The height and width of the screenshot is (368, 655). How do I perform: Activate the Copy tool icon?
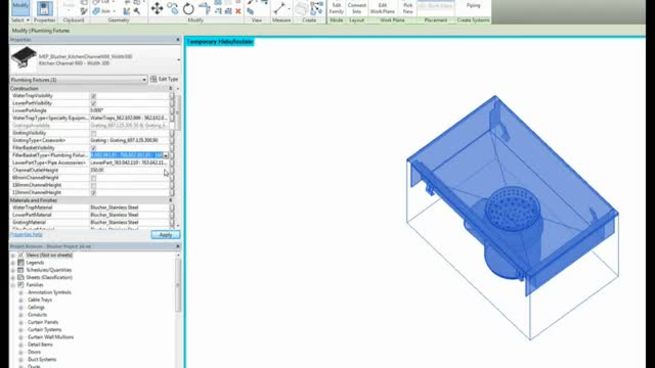click(173, 8)
